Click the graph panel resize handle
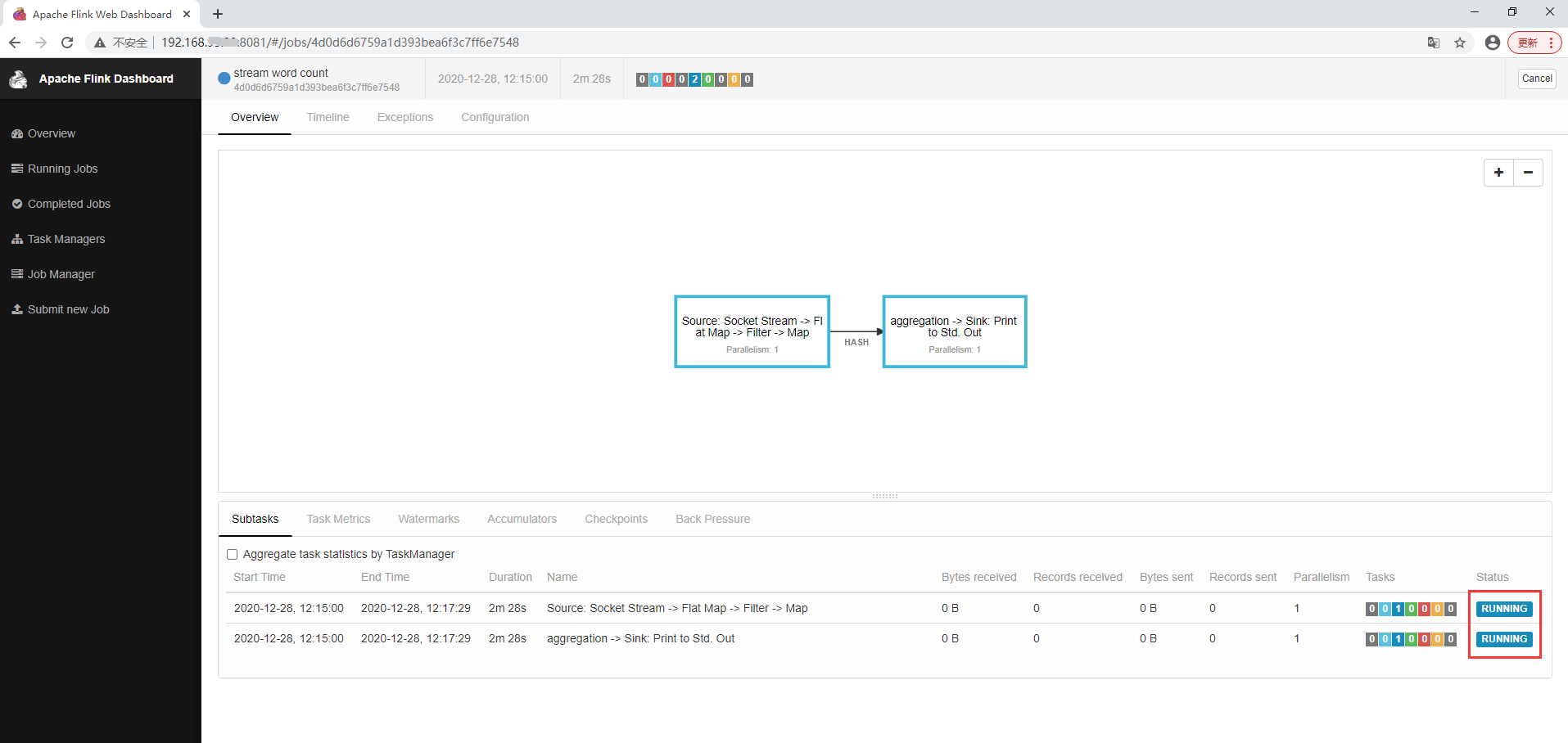This screenshot has height=743, width=1568. 885,496
